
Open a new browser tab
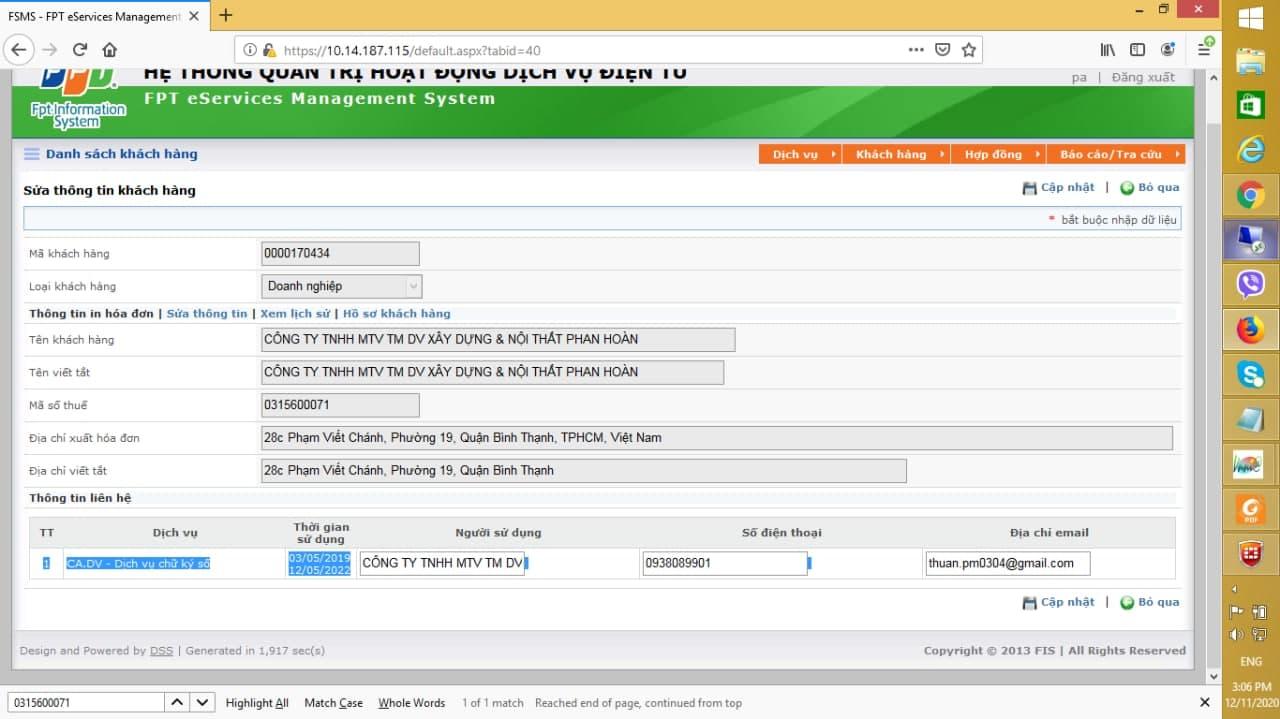pyautogui.click(x=225, y=14)
